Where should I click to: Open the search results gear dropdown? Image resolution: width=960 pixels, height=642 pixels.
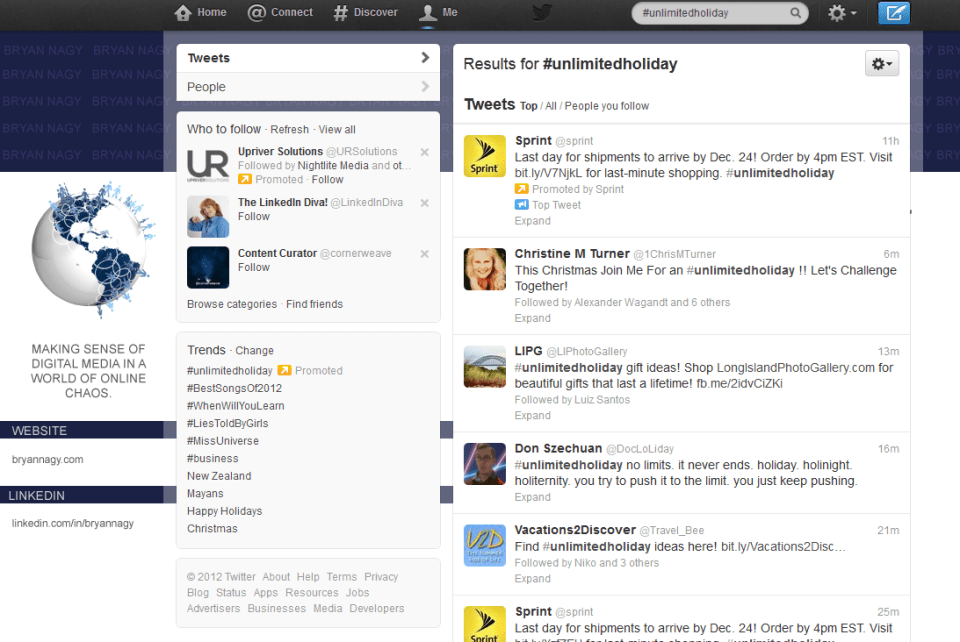[x=882, y=64]
